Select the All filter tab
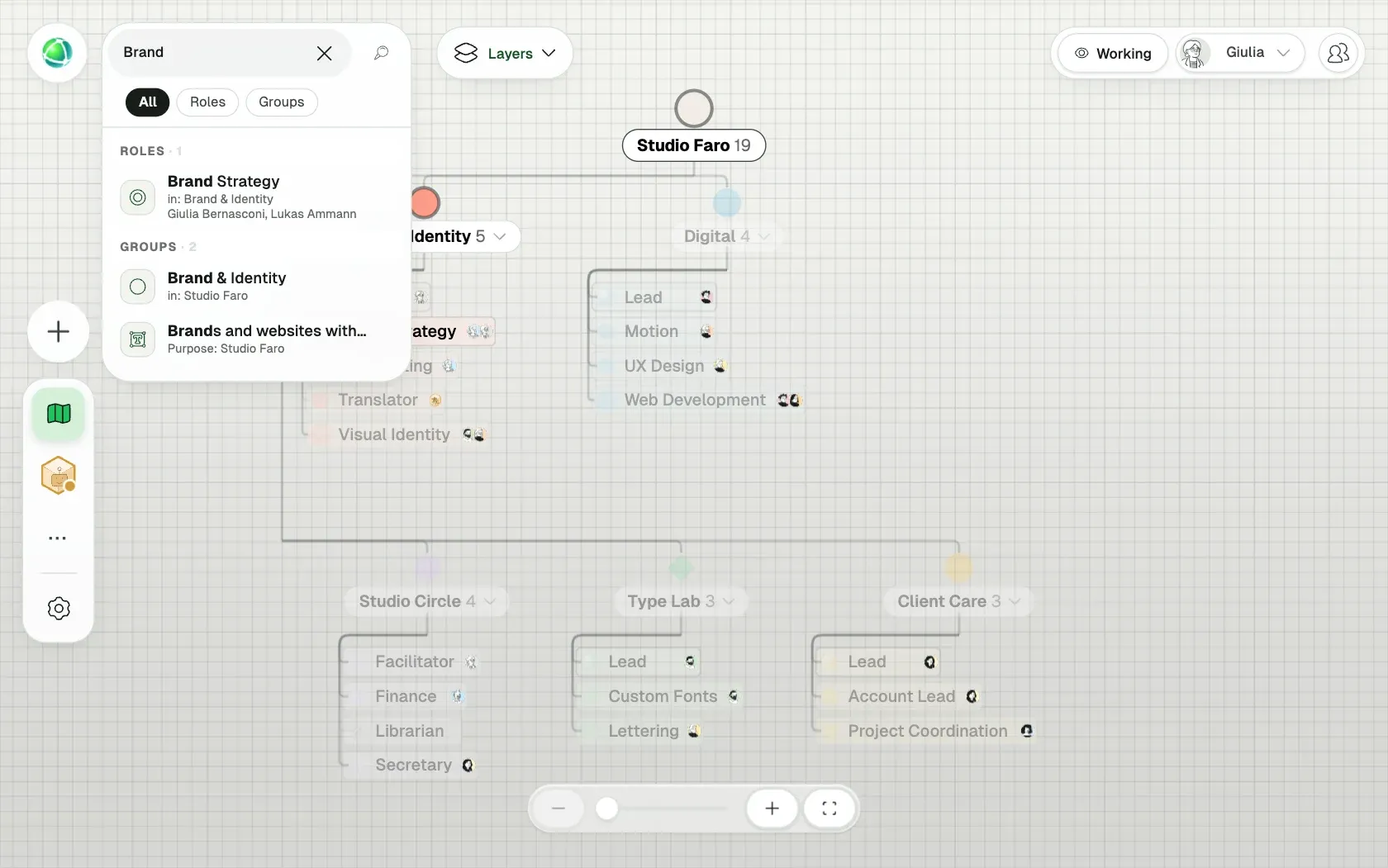Image resolution: width=1388 pixels, height=868 pixels. coord(148,102)
